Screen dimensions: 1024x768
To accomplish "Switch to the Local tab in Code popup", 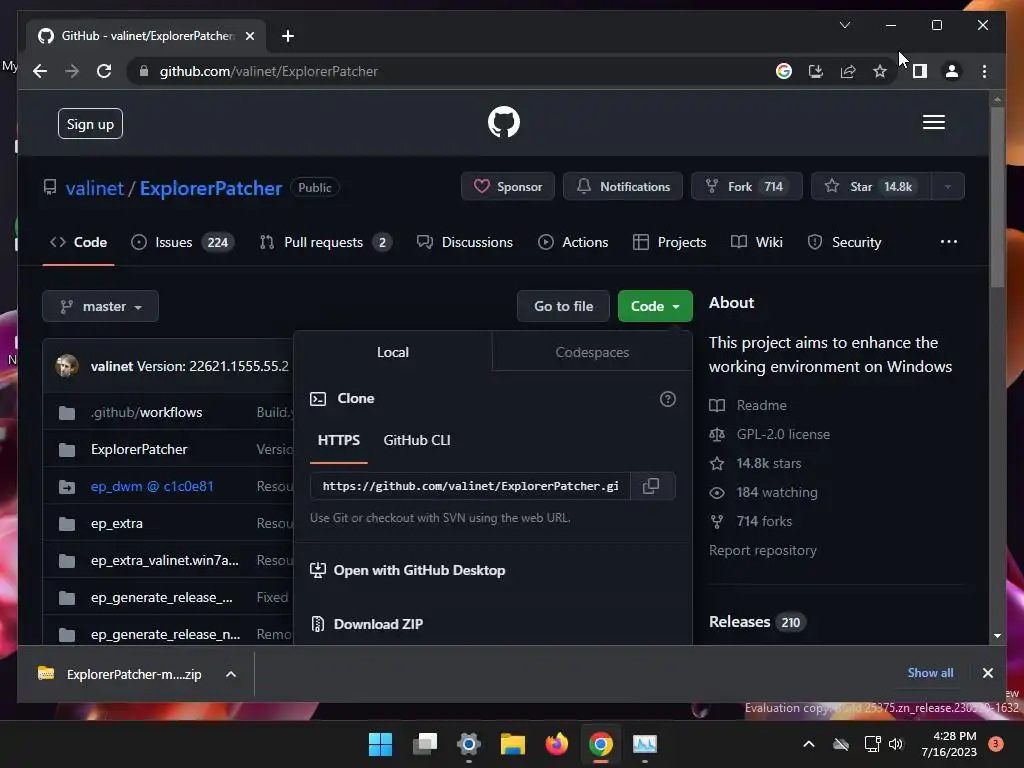I will pos(392,352).
